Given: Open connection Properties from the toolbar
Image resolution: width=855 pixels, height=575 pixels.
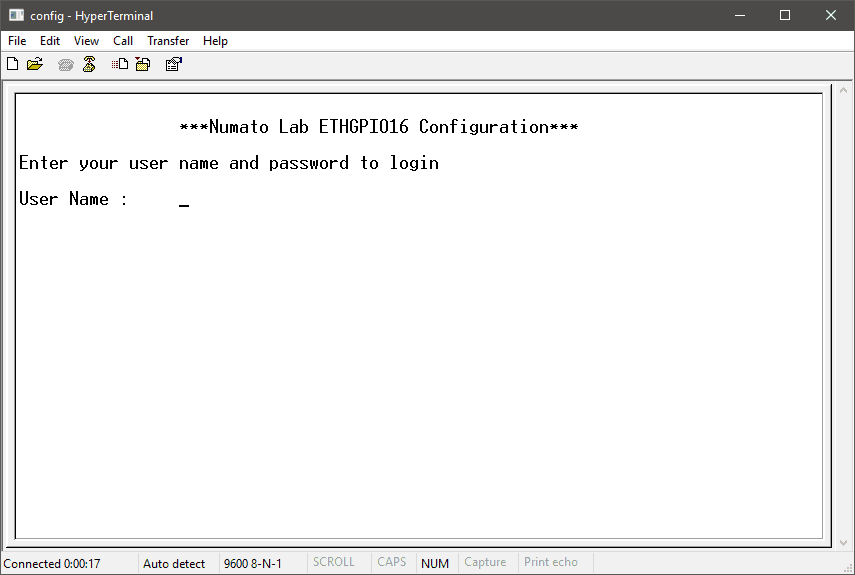Looking at the screenshot, I should (x=173, y=65).
